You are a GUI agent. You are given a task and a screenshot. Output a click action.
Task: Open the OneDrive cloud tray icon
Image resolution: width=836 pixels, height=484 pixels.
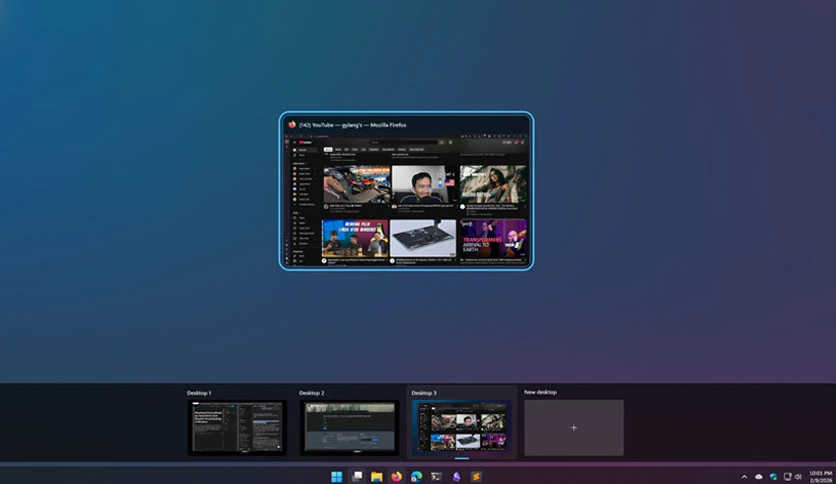pos(759,477)
